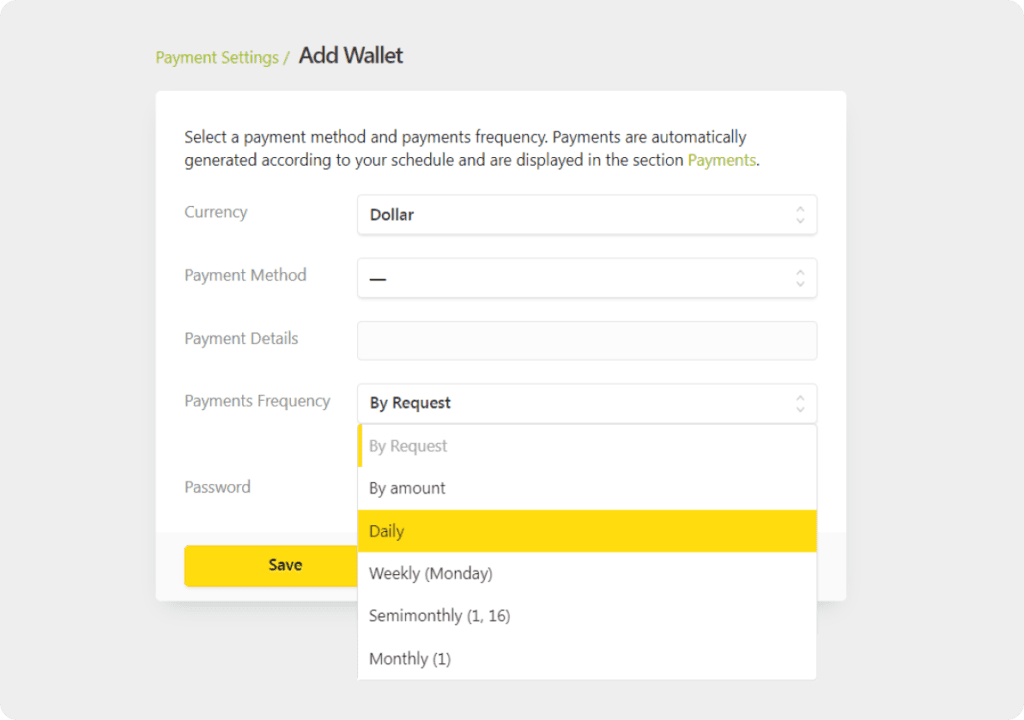Image resolution: width=1024 pixels, height=720 pixels.
Task: Click the Save button
Action: coord(284,565)
